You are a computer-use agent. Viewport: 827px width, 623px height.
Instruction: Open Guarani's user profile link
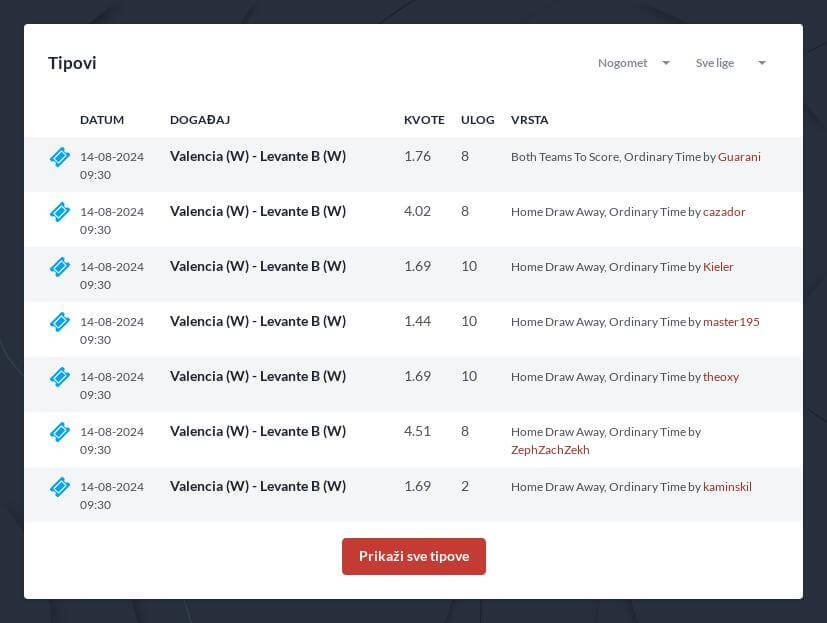[x=739, y=157]
